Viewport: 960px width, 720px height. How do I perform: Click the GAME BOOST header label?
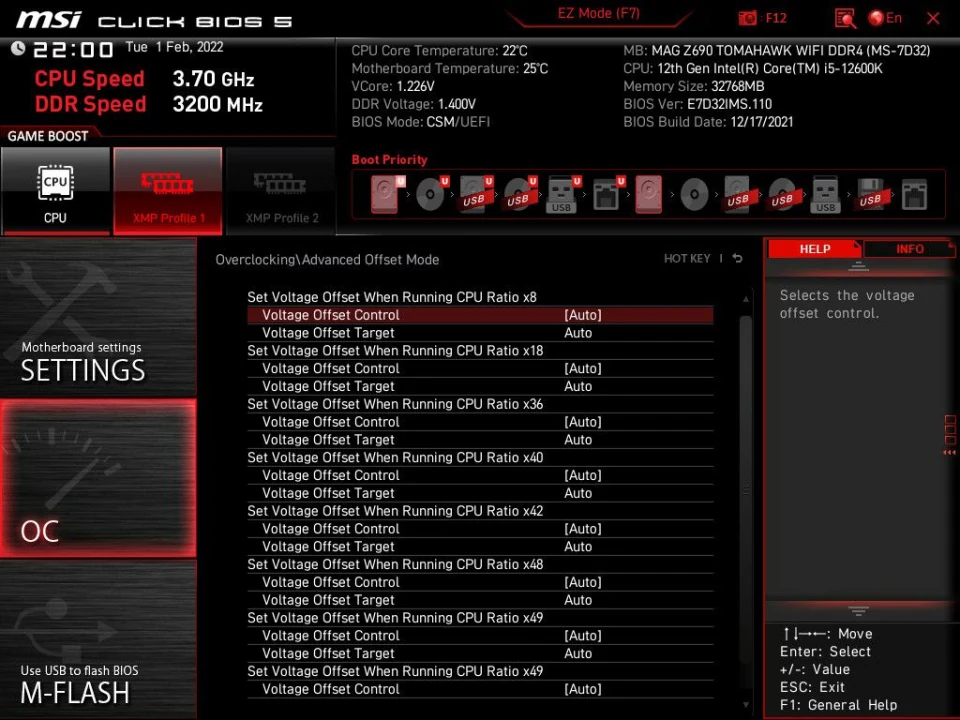point(48,136)
